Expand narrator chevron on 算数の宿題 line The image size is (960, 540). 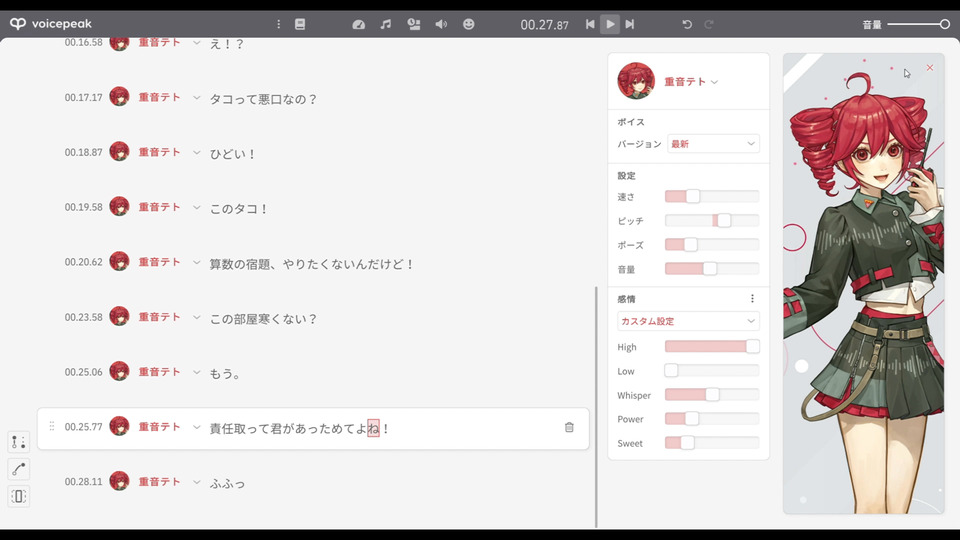tap(197, 262)
